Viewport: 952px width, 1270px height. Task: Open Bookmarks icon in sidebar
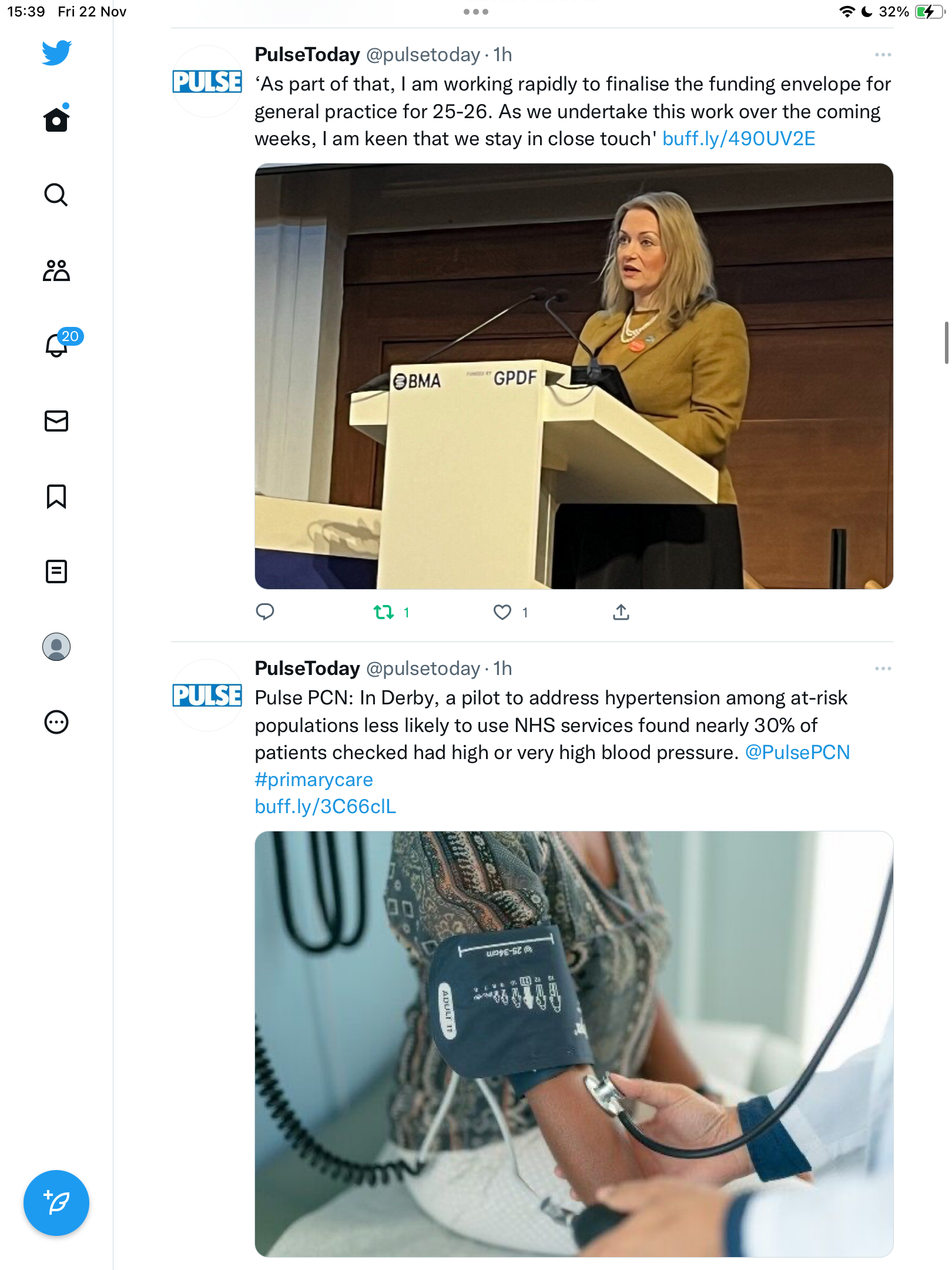coord(56,496)
